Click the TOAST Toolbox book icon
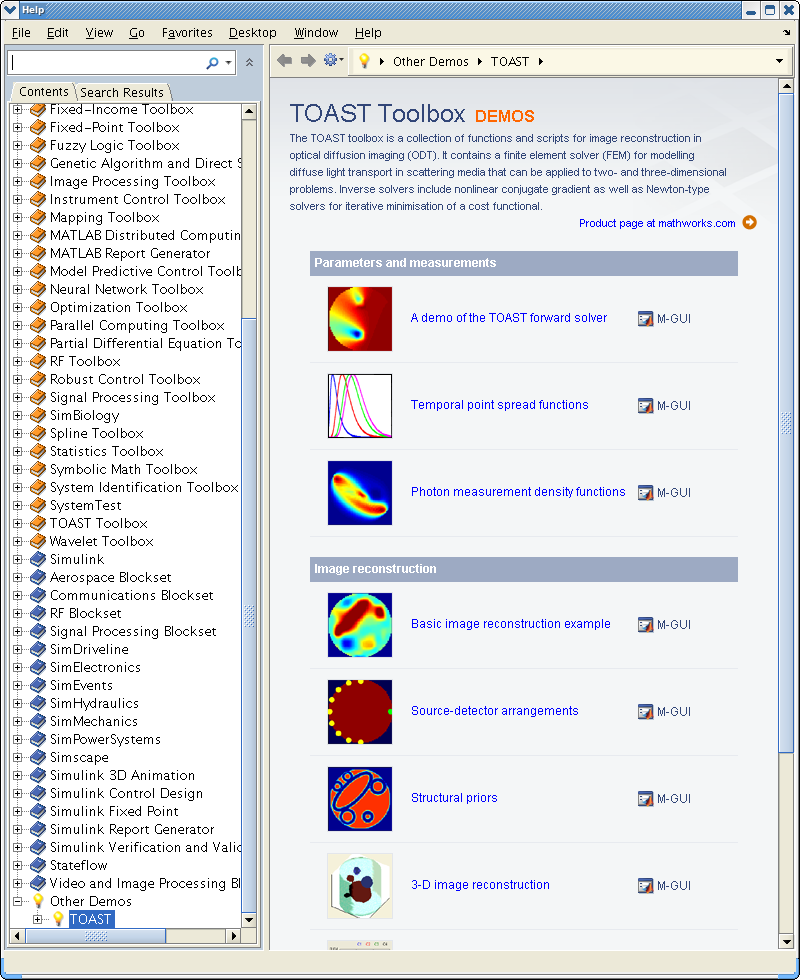 [x=38, y=523]
